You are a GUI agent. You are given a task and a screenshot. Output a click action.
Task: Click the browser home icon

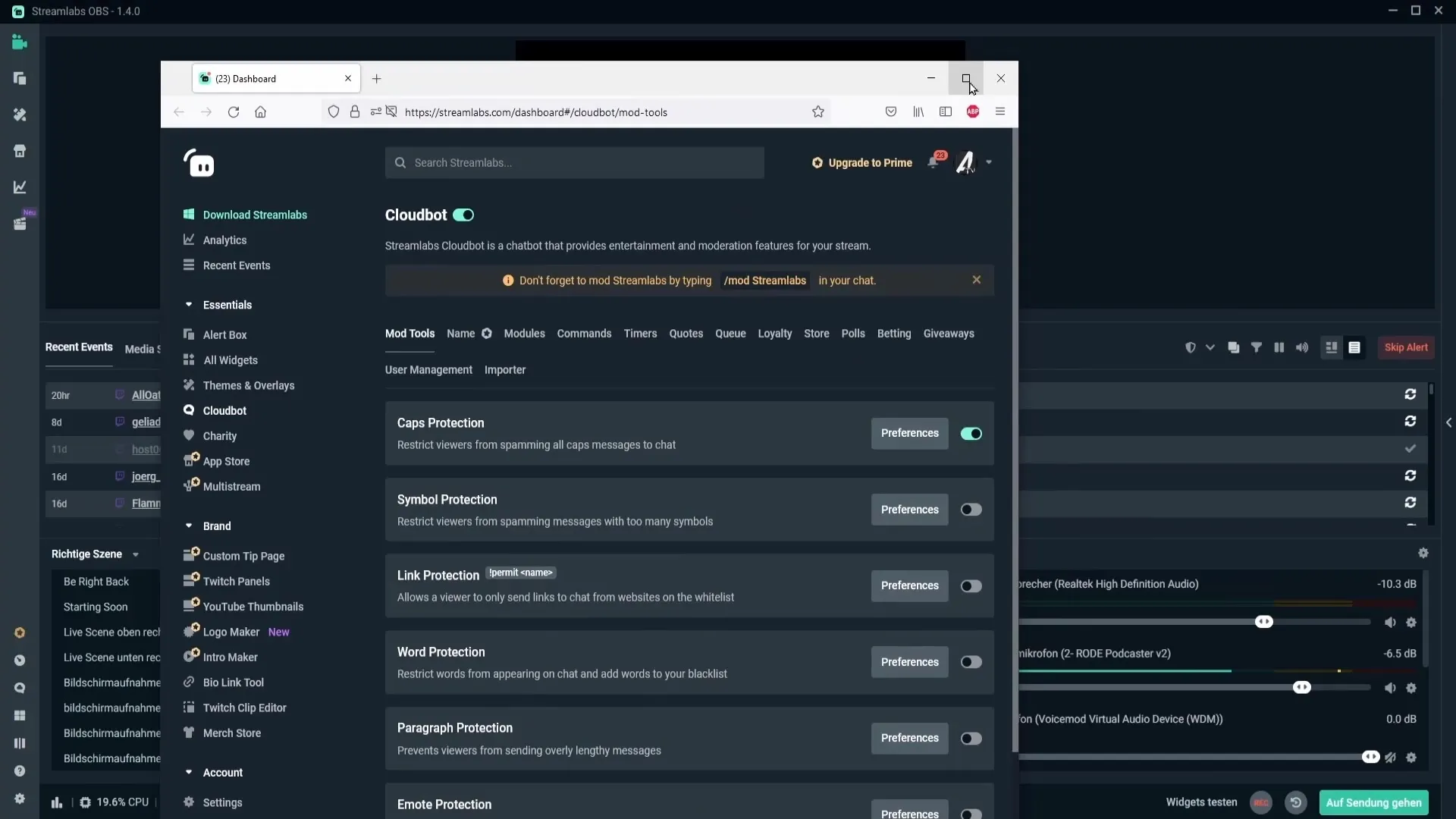(260, 112)
